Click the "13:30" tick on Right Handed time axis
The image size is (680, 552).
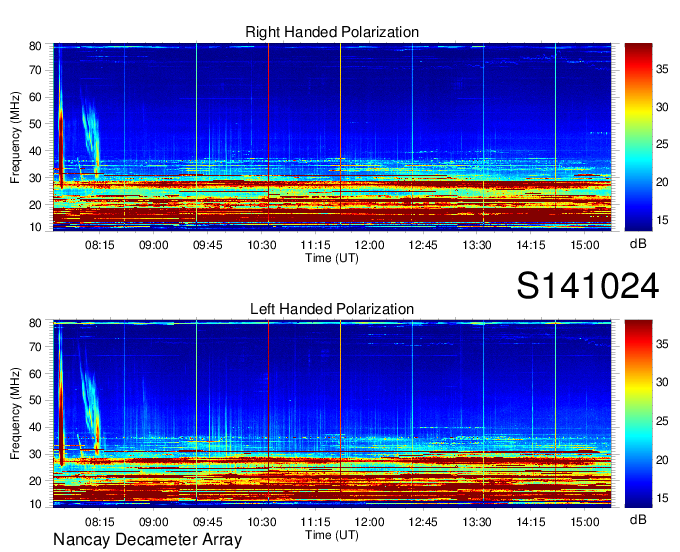click(477, 245)
